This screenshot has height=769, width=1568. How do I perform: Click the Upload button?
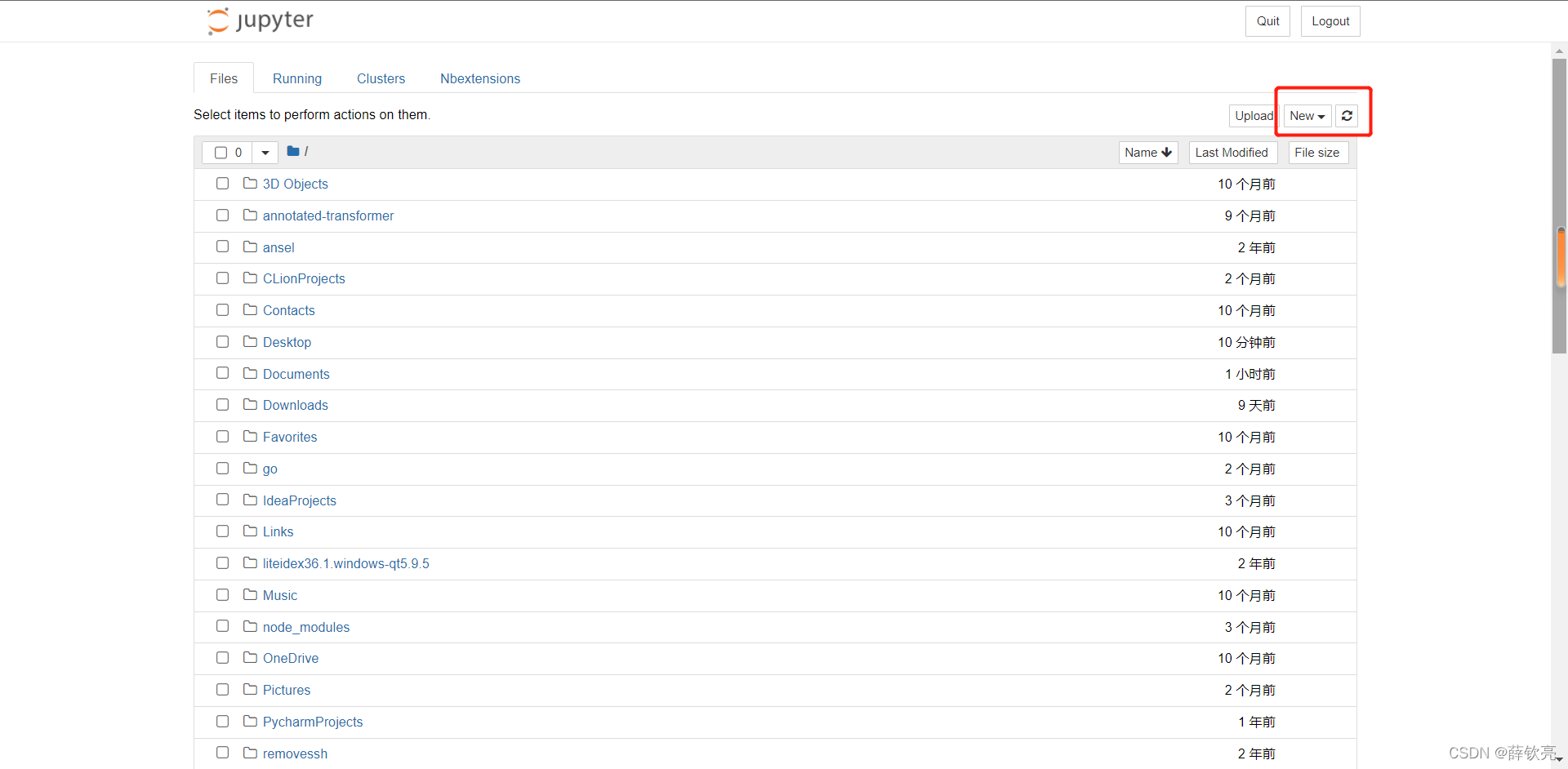point(1253,116)
